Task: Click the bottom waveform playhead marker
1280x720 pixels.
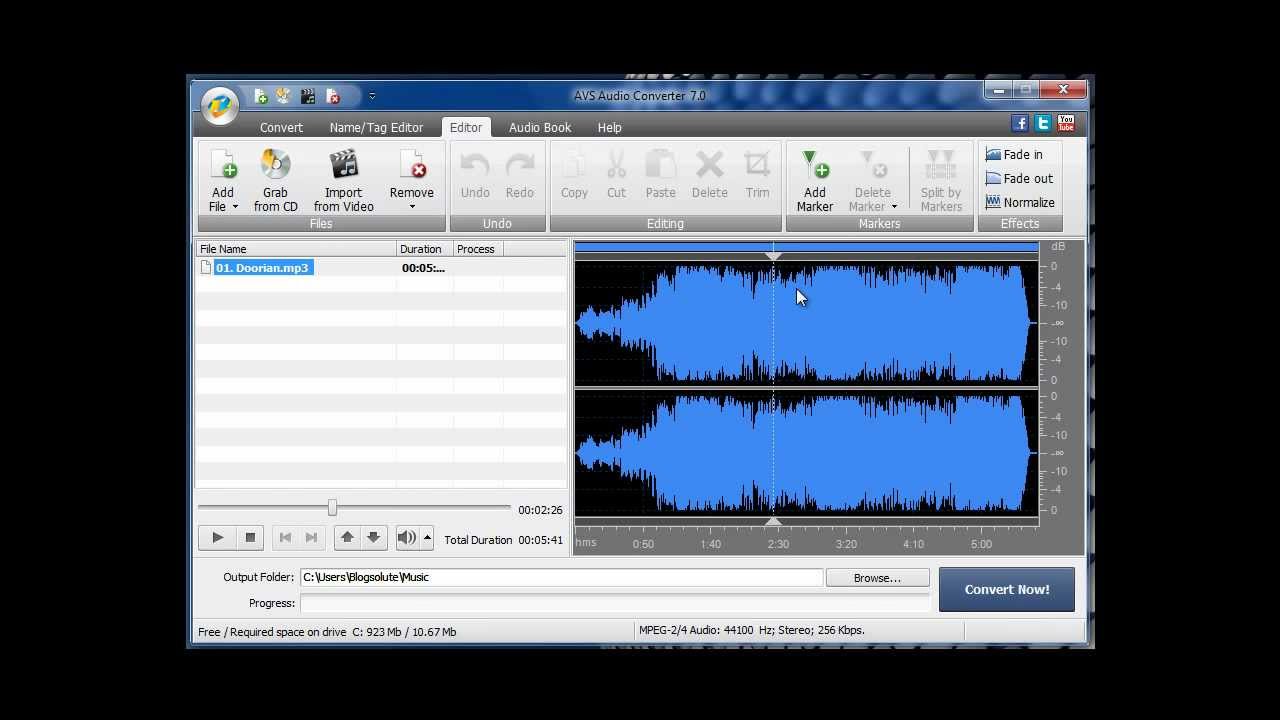Action: click(773, 522)
